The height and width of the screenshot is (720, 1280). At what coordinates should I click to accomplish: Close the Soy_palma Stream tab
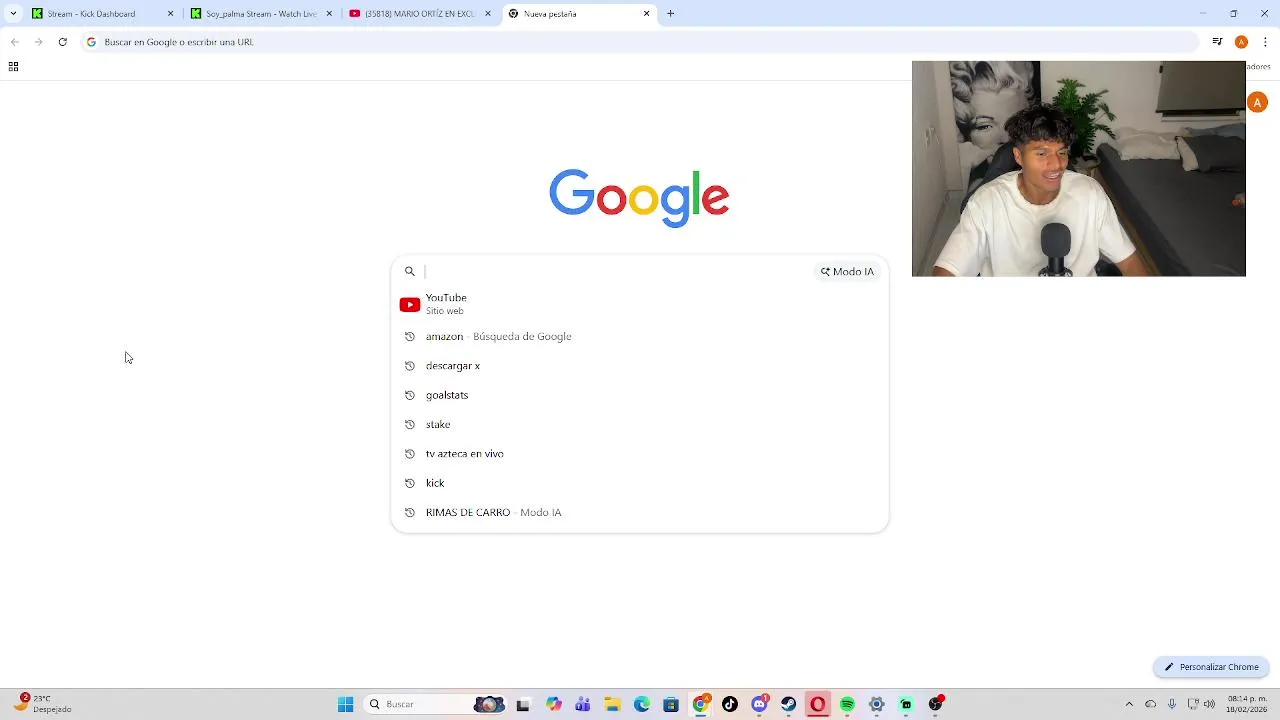[x=329, y=14]
